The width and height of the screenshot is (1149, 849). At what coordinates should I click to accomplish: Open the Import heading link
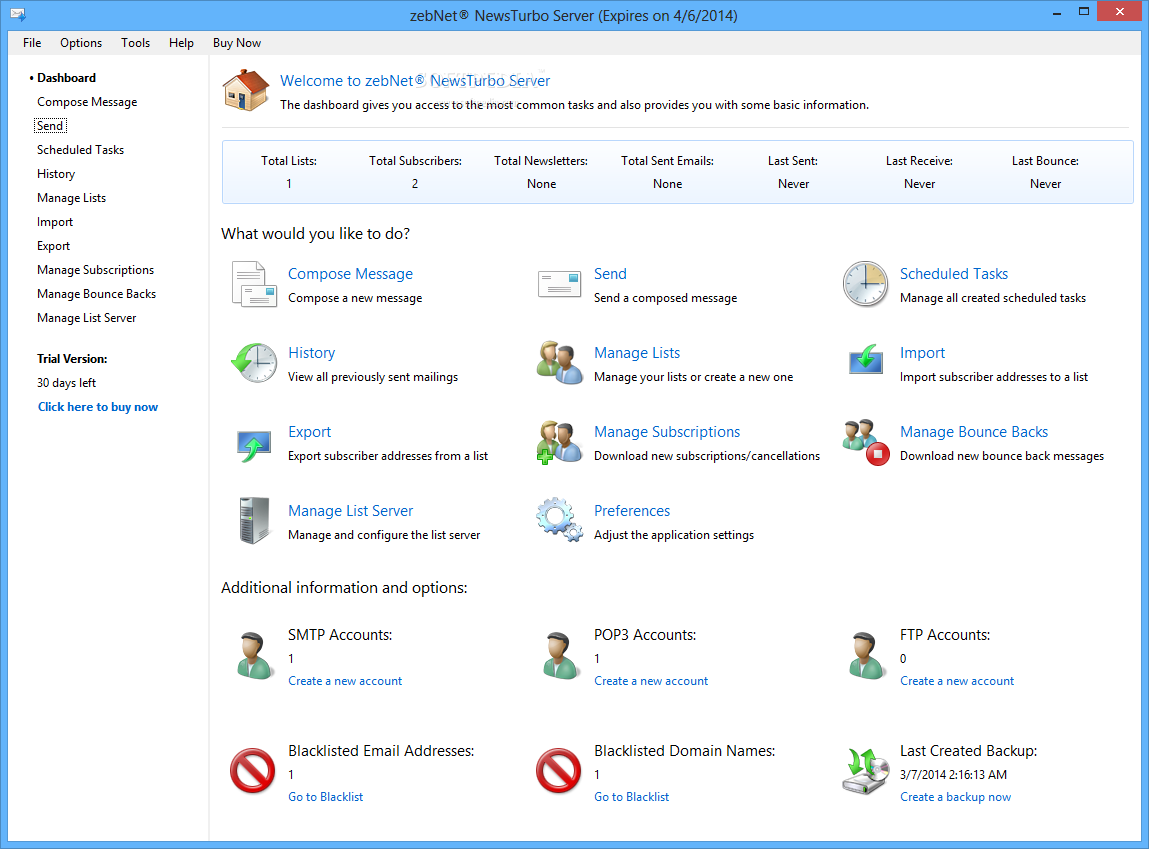click(x=923, y=353)
